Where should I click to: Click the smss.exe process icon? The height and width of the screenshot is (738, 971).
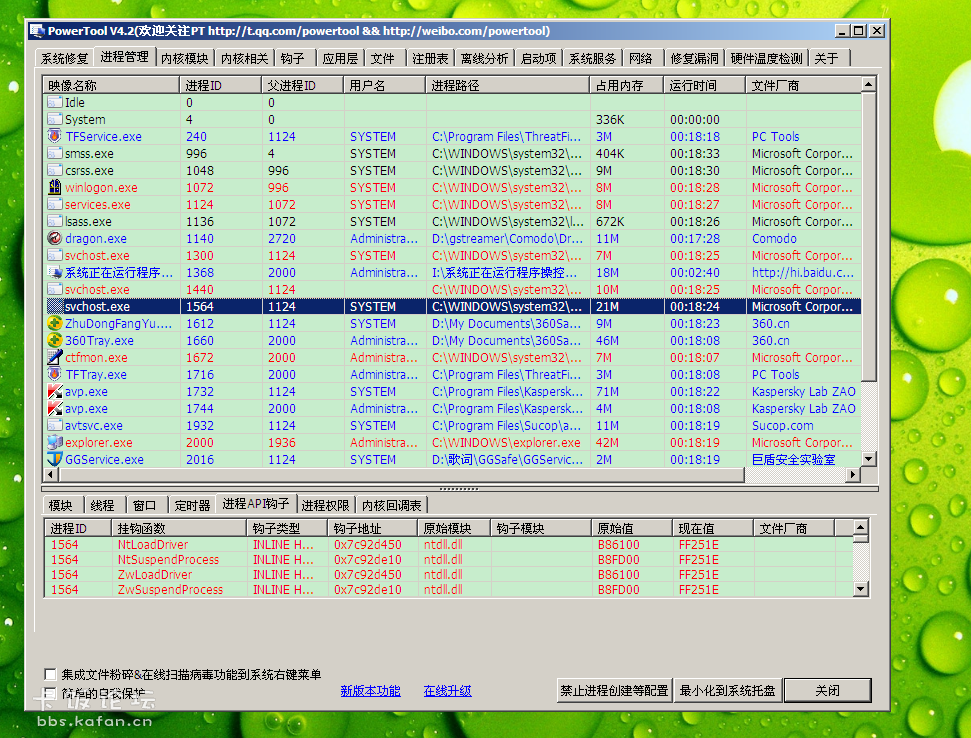55,153
